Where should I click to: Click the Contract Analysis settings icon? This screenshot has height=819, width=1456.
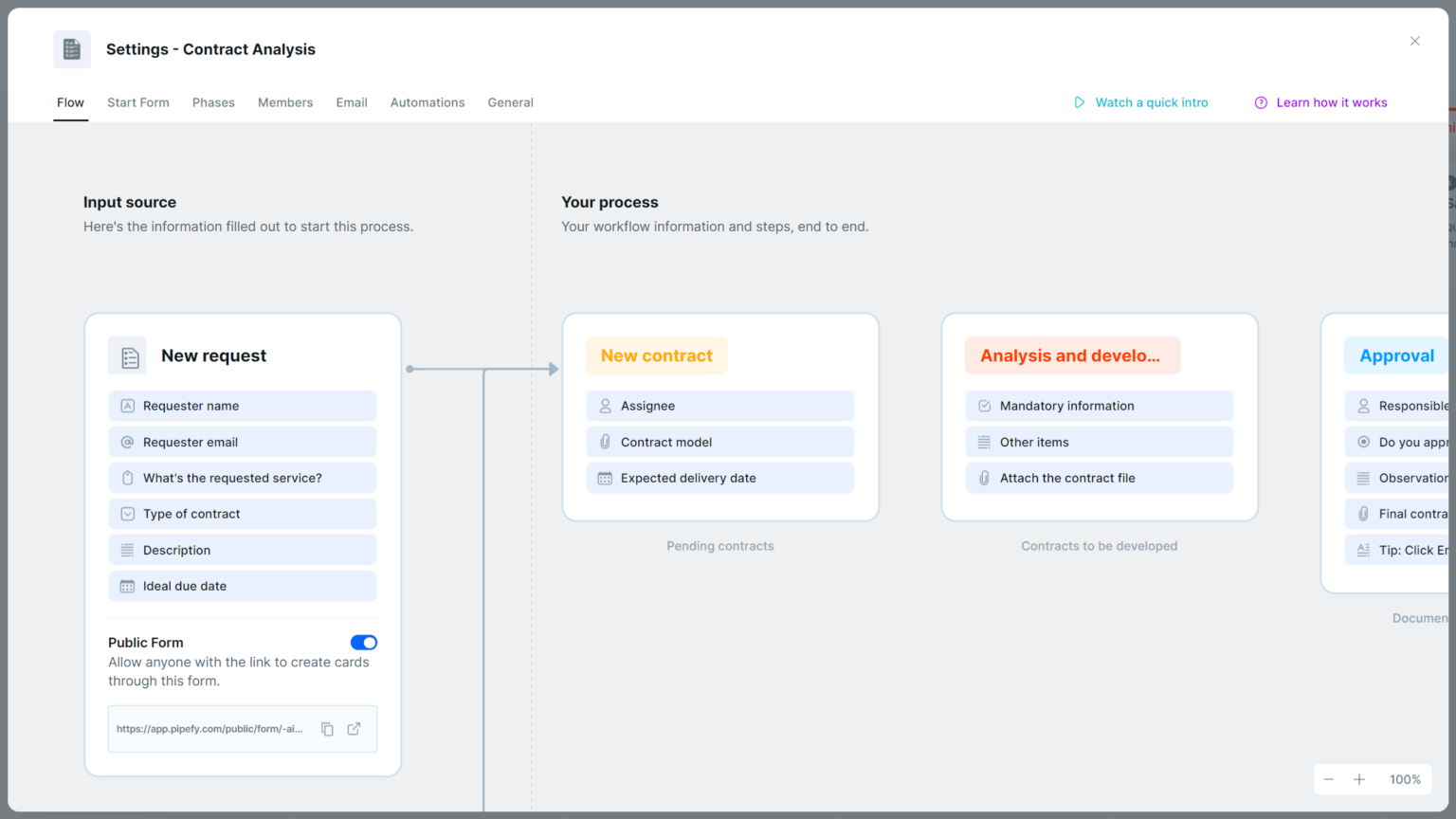[x=72, y=49]
